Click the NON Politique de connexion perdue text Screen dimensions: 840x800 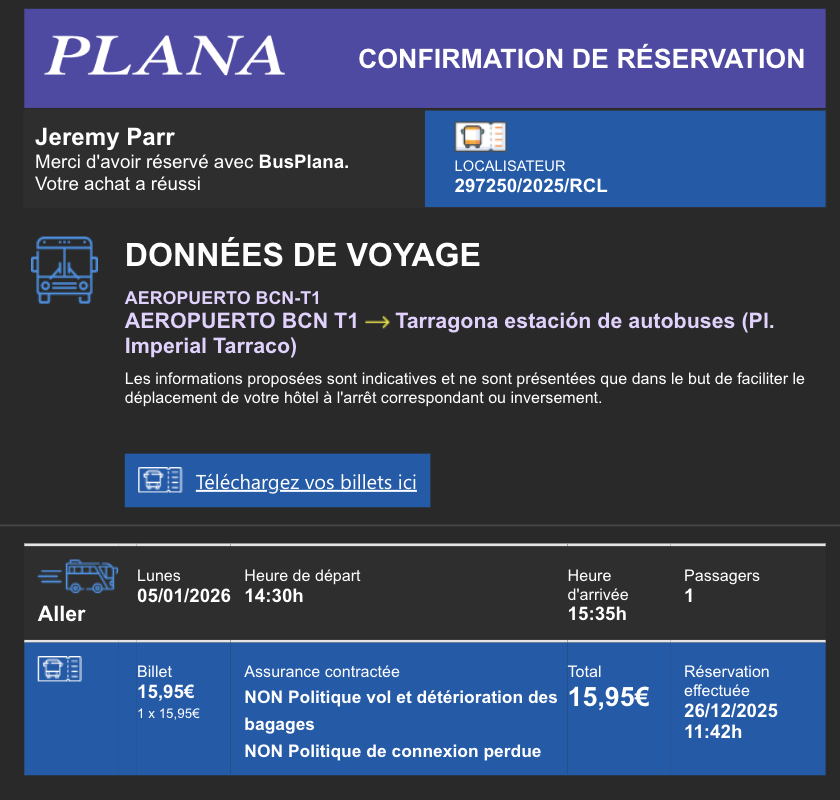(392, 751)
